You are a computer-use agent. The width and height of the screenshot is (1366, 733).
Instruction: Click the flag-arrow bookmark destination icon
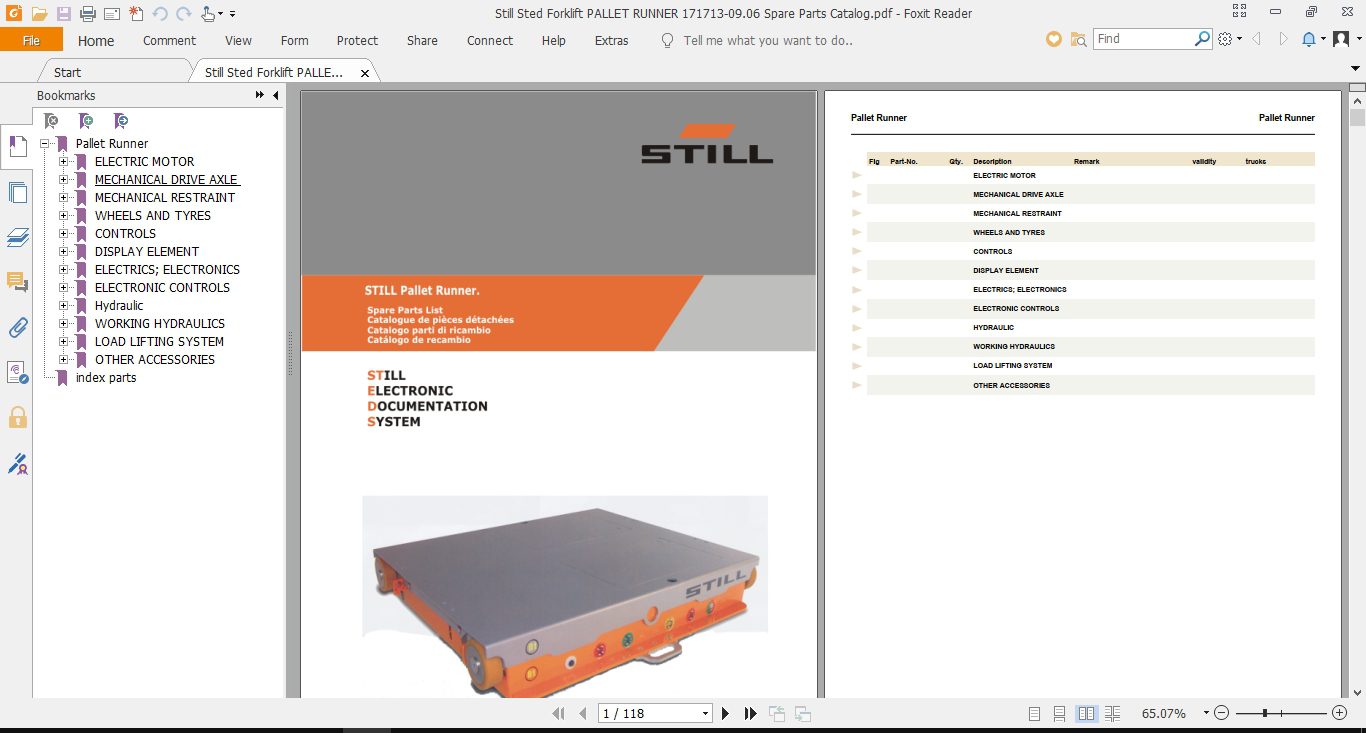(120, 121)
